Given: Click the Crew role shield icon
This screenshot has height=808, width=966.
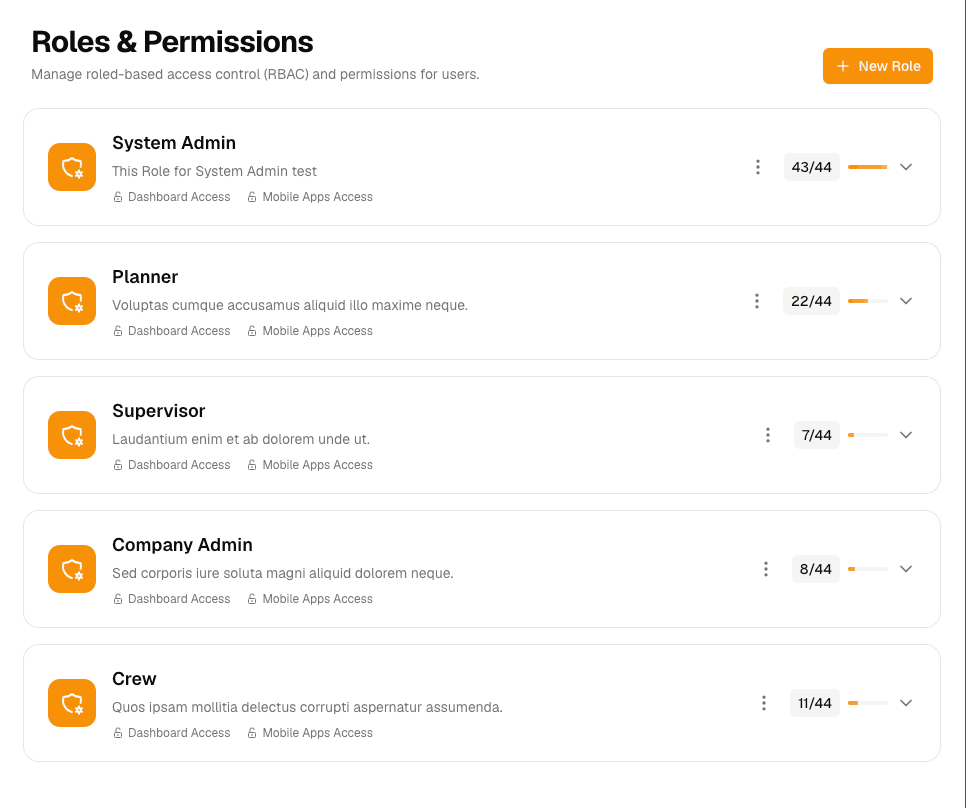Looking at the screenshot, I should (72, 703).
